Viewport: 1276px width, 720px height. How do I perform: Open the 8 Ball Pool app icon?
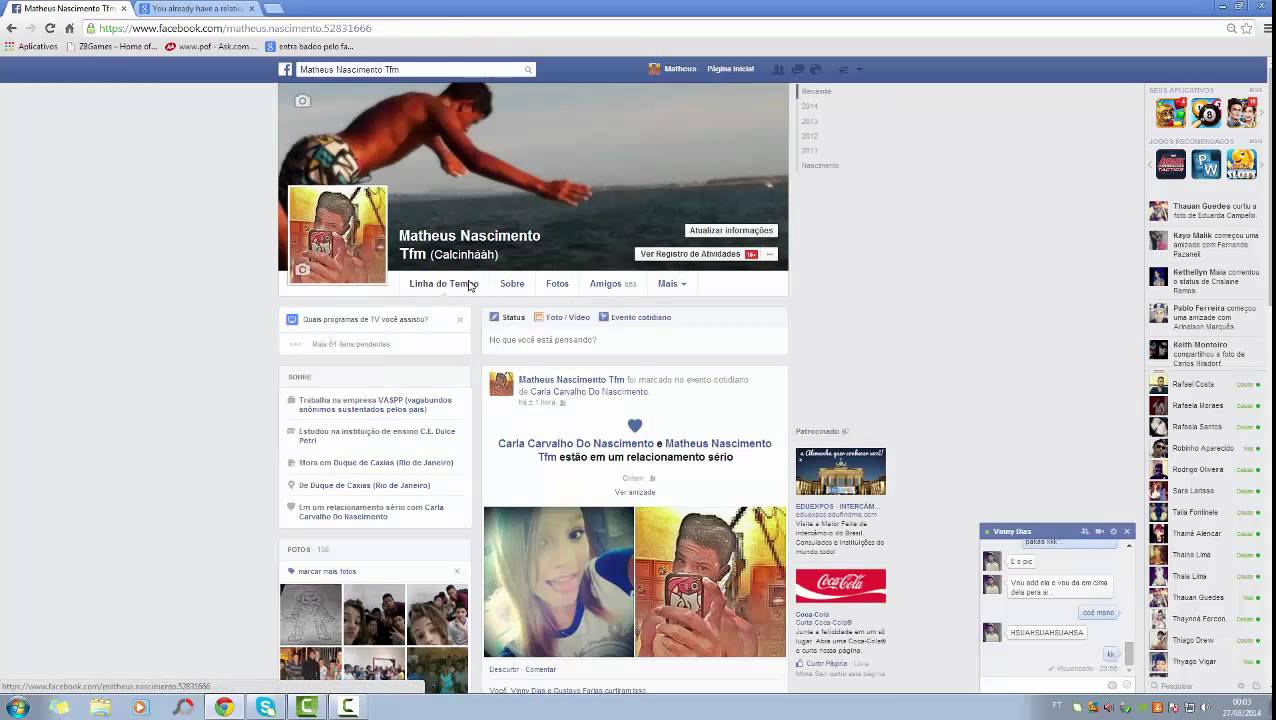pos(1206,113)
